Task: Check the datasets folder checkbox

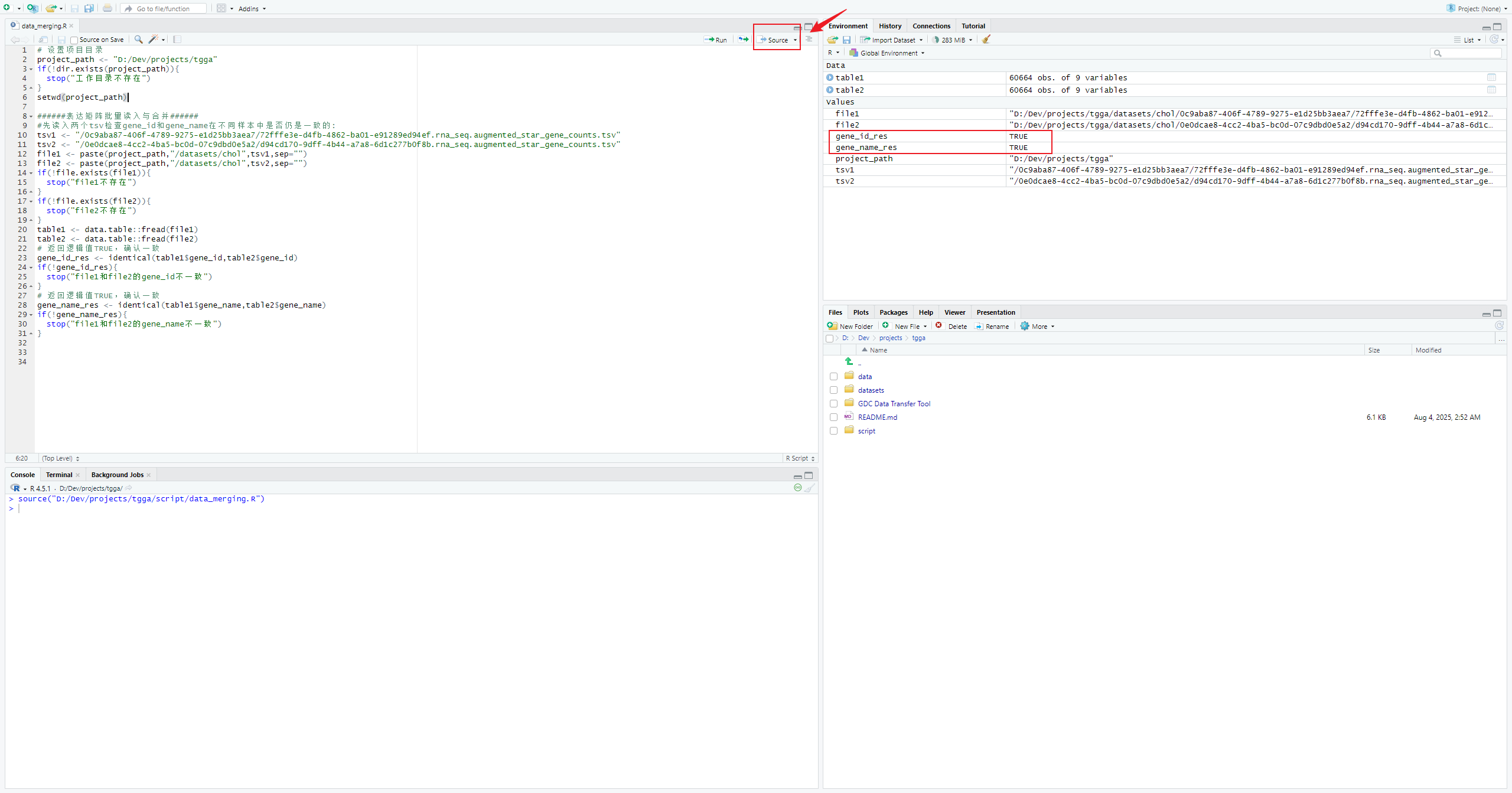Action: pyautogui.click(x=833, y=390)
